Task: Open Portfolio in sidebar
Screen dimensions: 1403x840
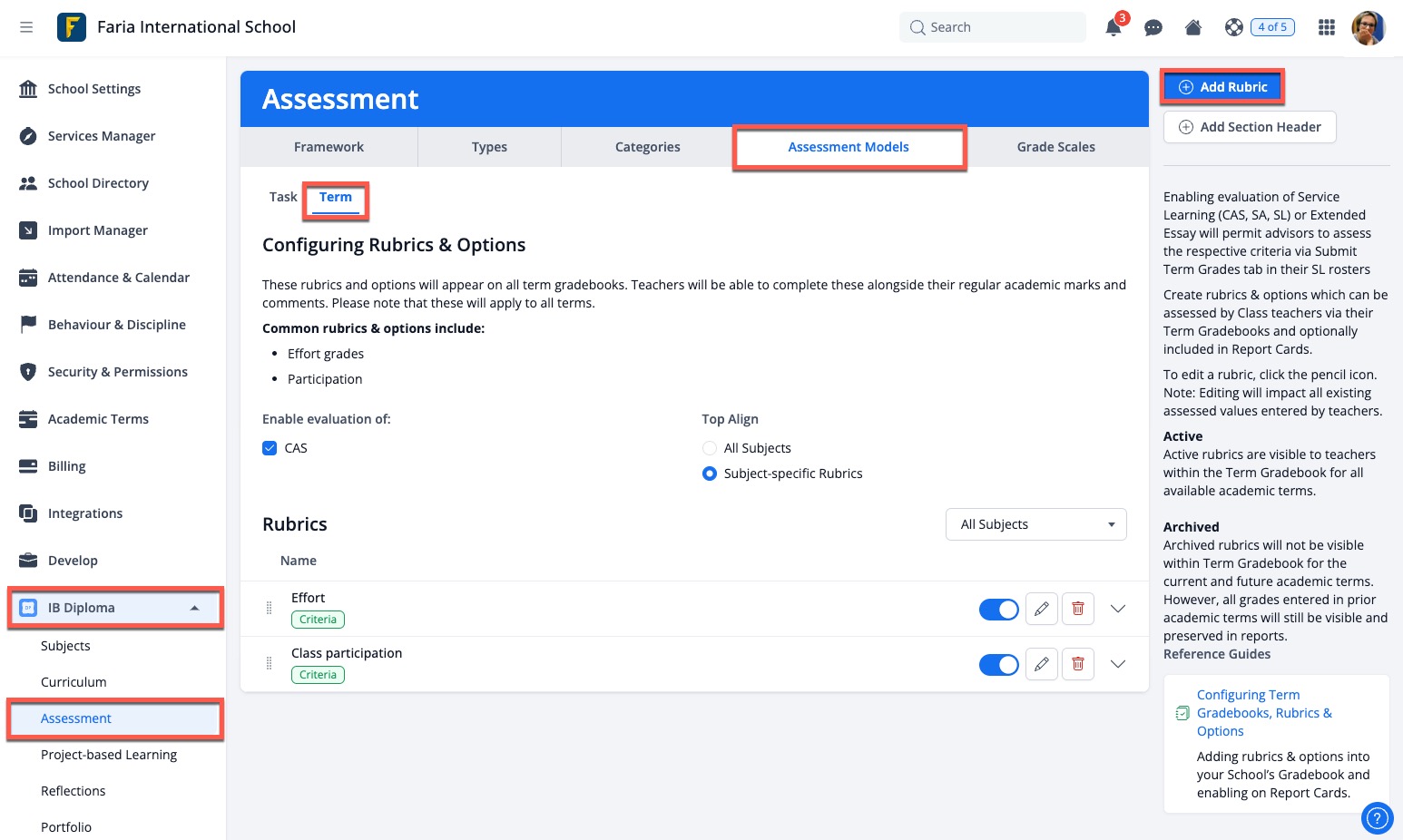Action: [x=66, y=827]
